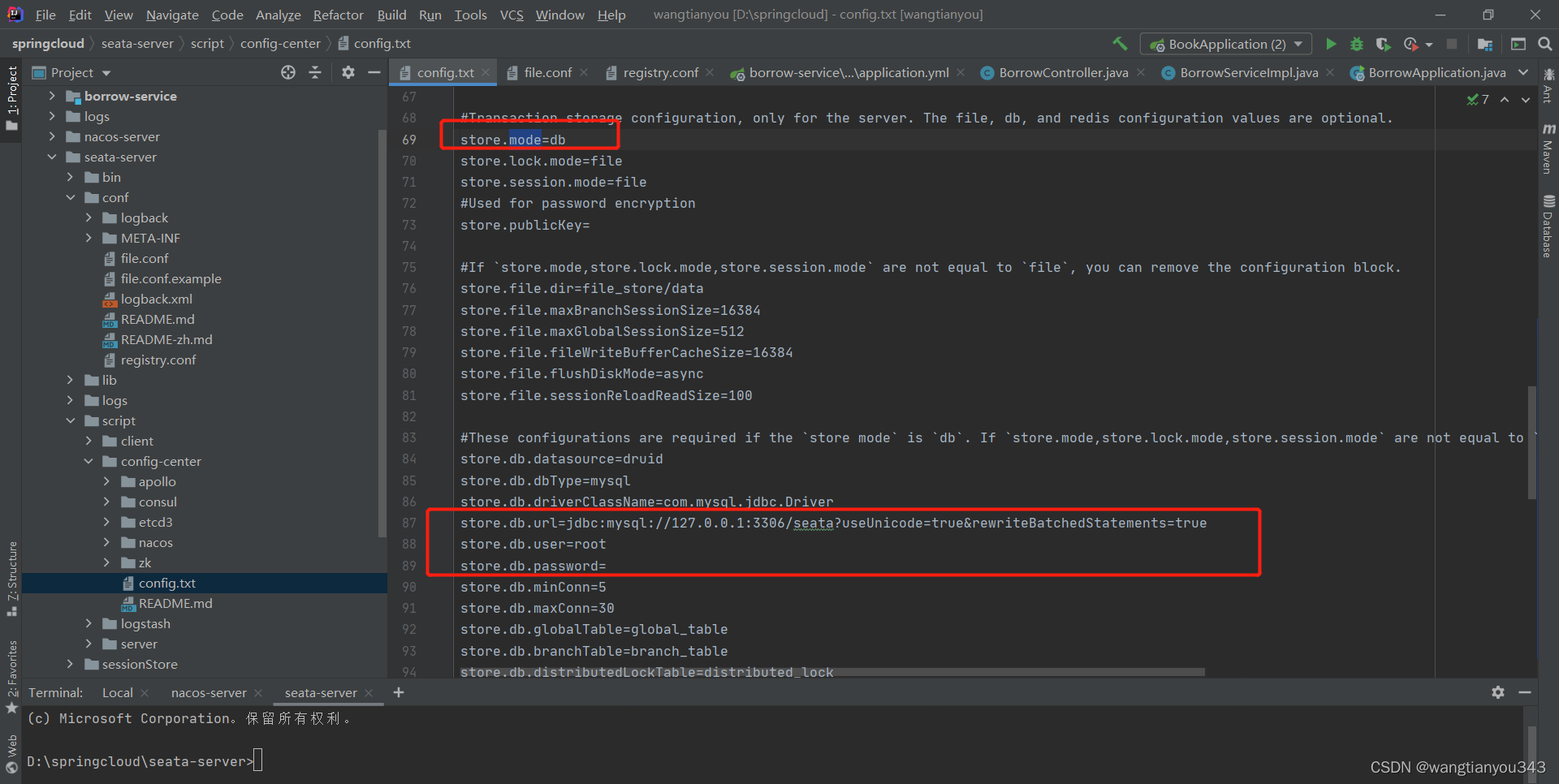Screen dimensions: 1559x784
Task: Run the BookApplication configuration
Action: tap(1331, 44)
